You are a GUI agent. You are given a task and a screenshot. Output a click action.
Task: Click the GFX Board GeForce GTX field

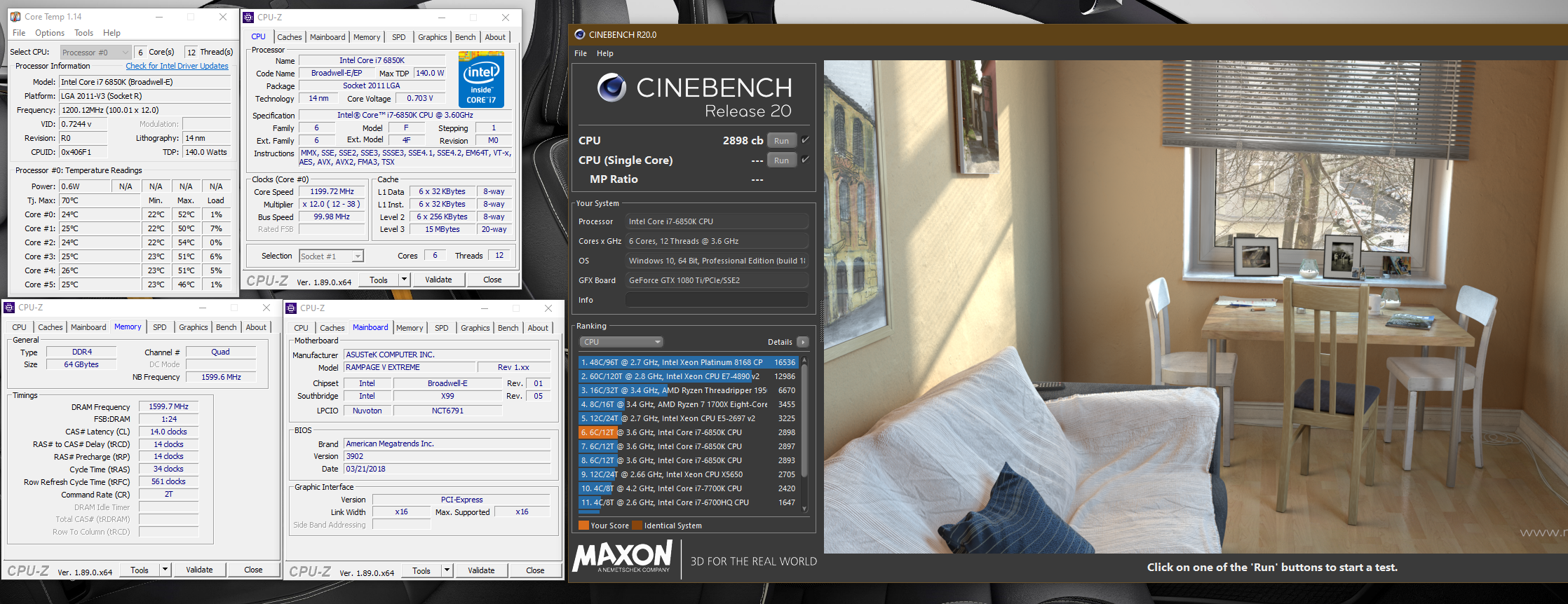tap(717, 280)
